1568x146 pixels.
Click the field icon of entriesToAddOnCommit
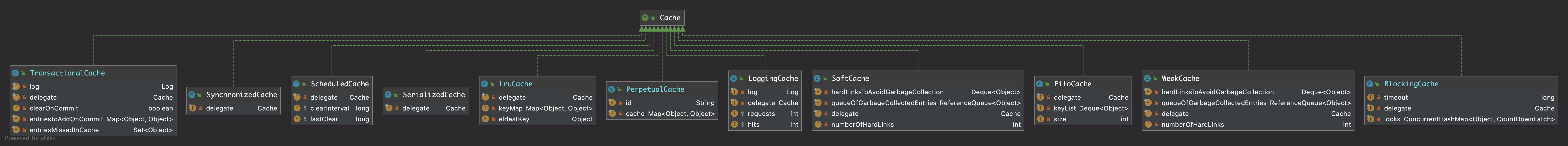pos(16,119)
